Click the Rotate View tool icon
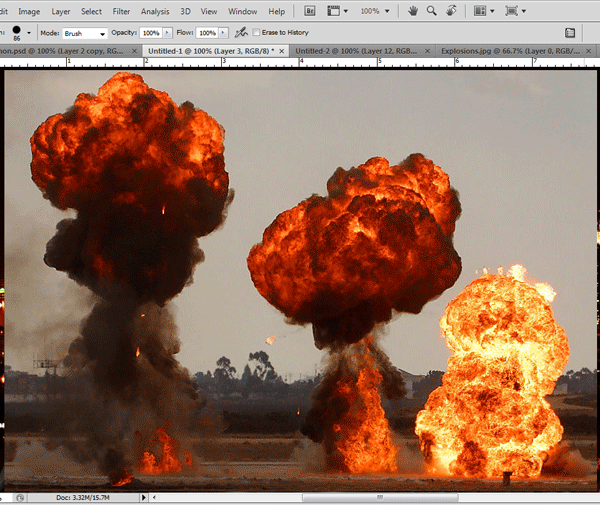Viewport: 600px width, 505px height. pos(452,11)
